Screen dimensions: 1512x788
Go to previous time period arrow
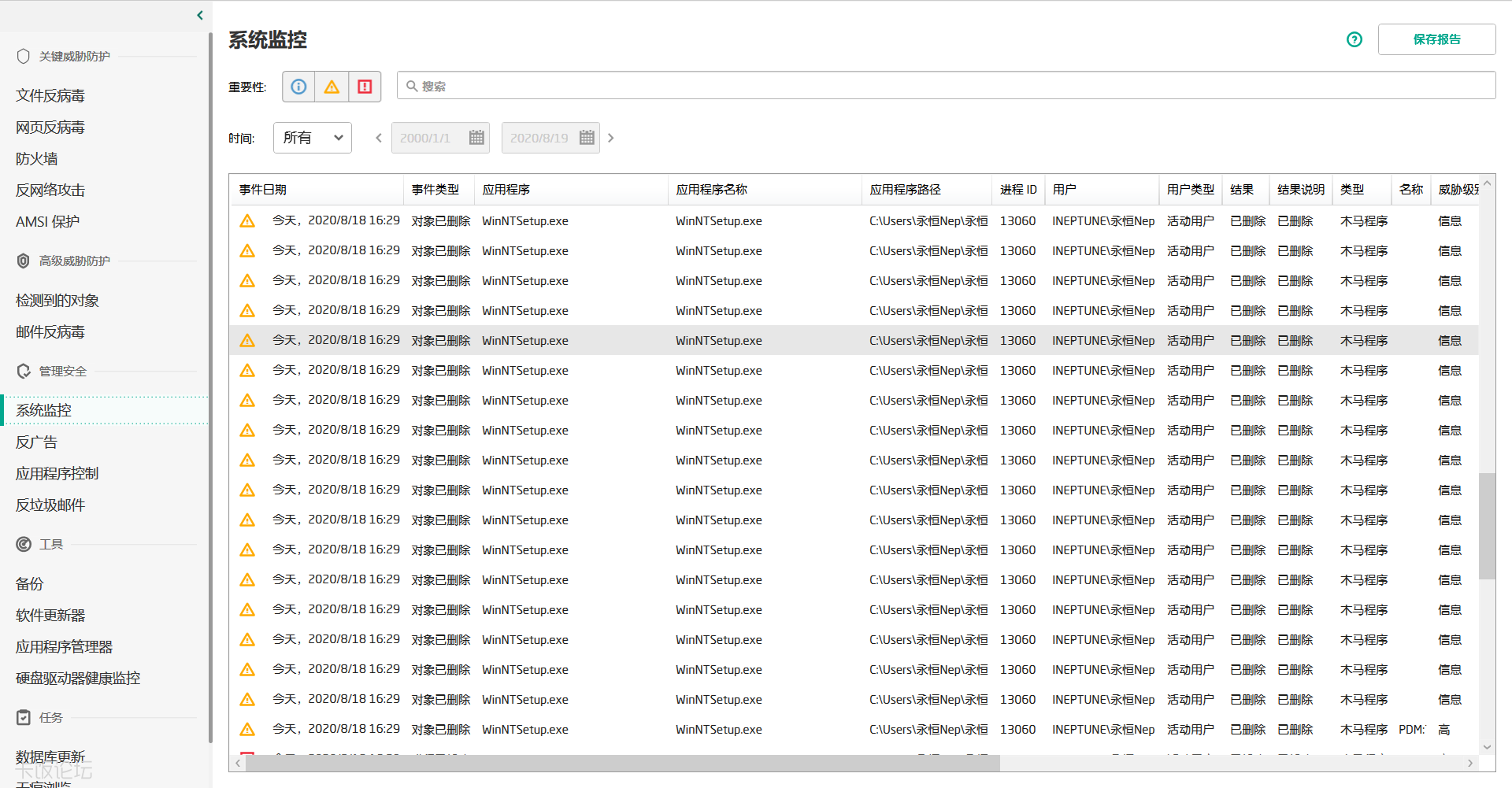(x=379, y=138)
